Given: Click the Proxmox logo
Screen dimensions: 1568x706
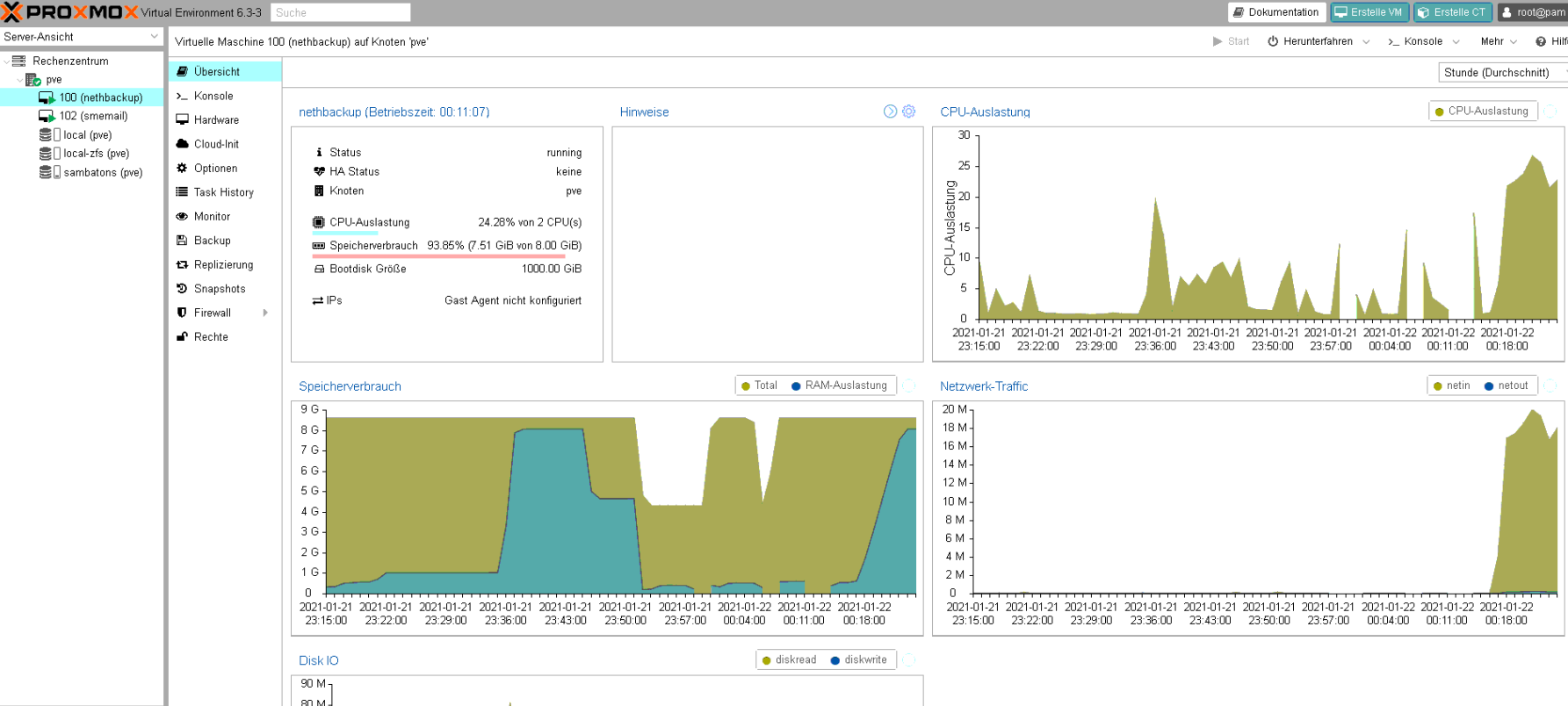Looking at the screenshot, I should pyautogui.click(x=69, y=12).
